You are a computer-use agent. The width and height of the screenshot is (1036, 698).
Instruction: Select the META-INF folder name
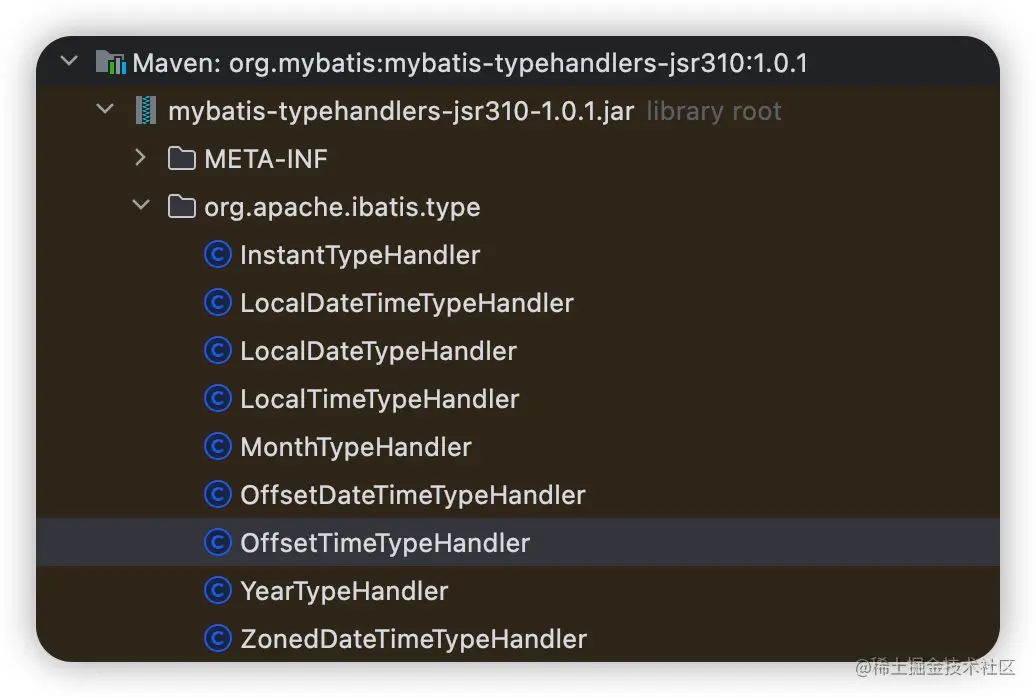click(266, 159)
